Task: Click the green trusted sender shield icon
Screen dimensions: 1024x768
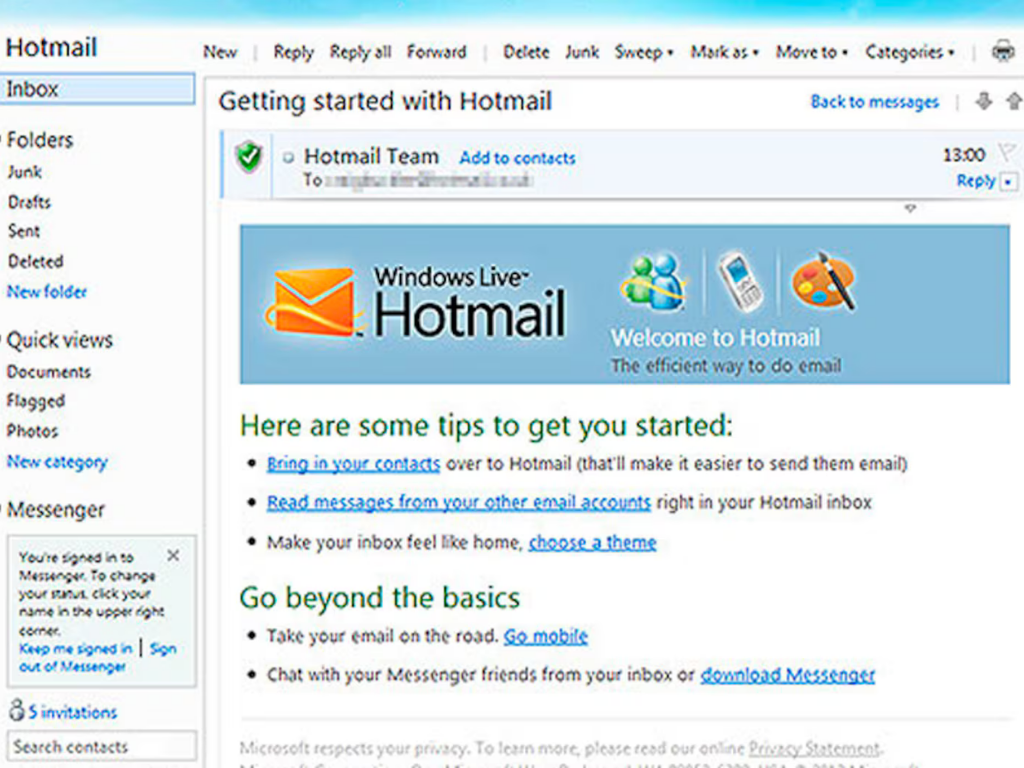Action: (249, 157)
